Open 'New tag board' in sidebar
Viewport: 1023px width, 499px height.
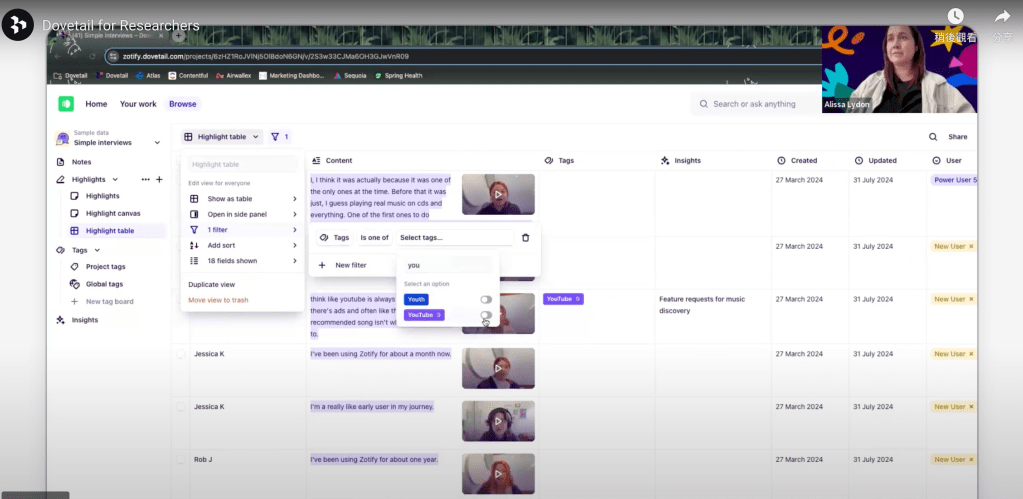[102, 302]
